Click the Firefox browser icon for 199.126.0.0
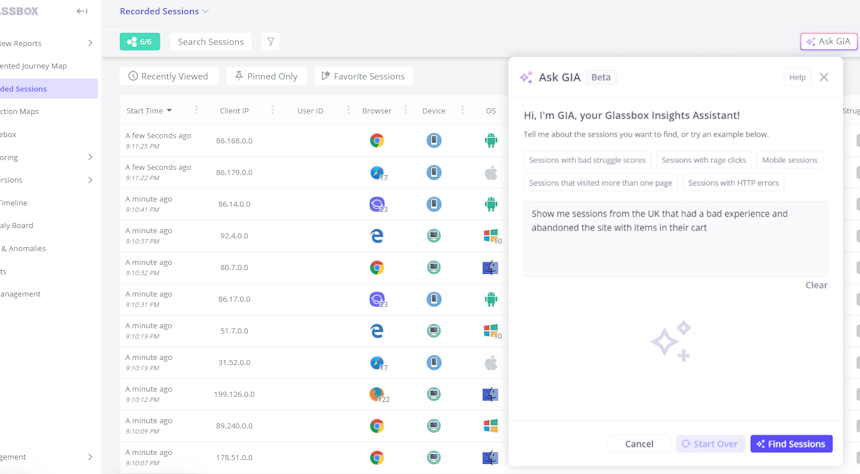This screenshot has width=860, height=474. coord(377,394)
